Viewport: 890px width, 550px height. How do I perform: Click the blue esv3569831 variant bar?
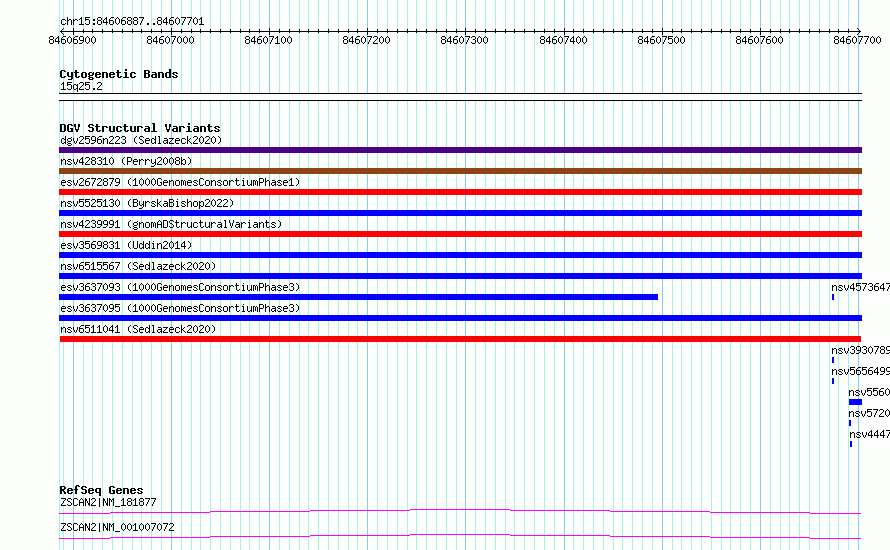click(x=460, y=255)
